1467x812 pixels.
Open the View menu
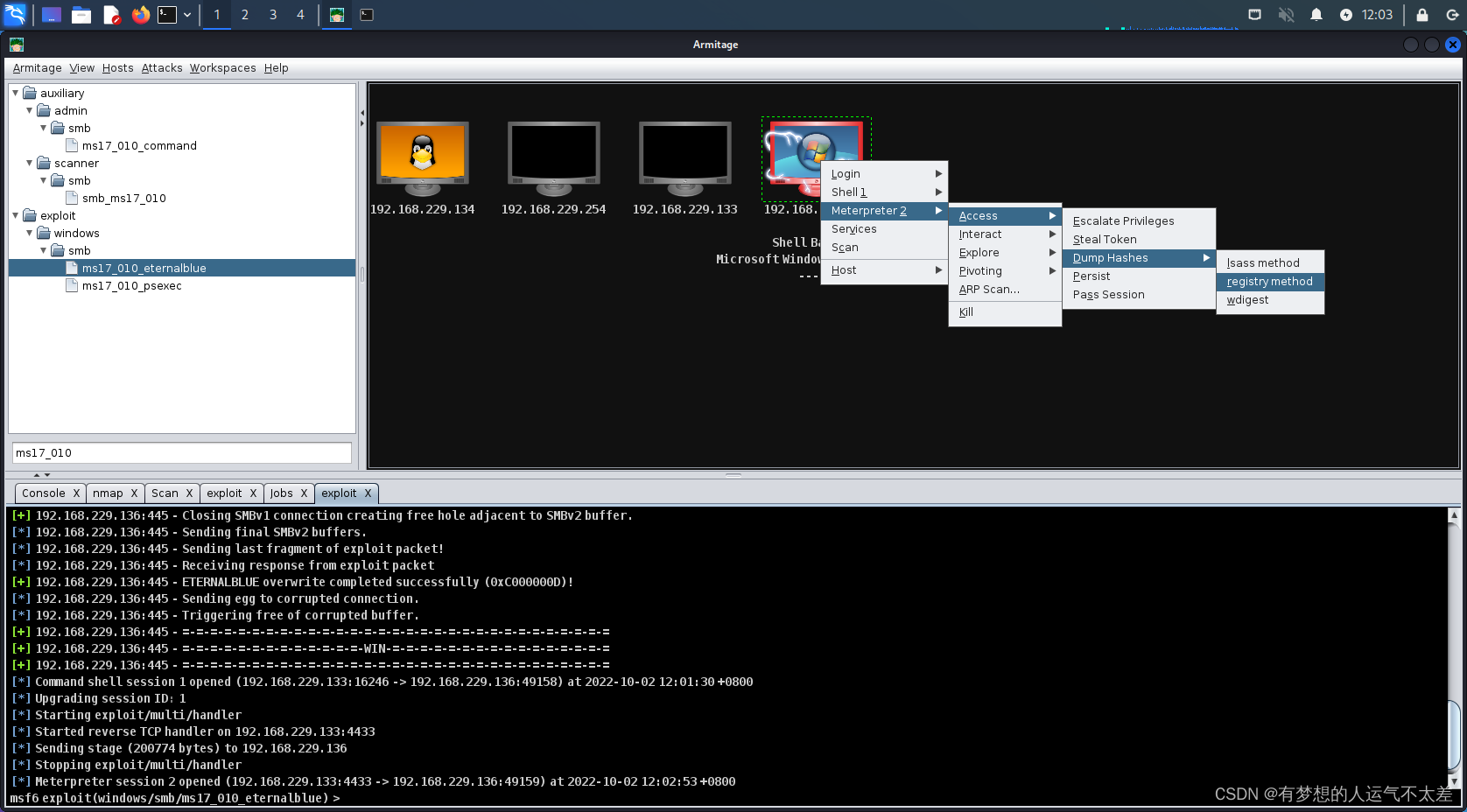point(82,68)
